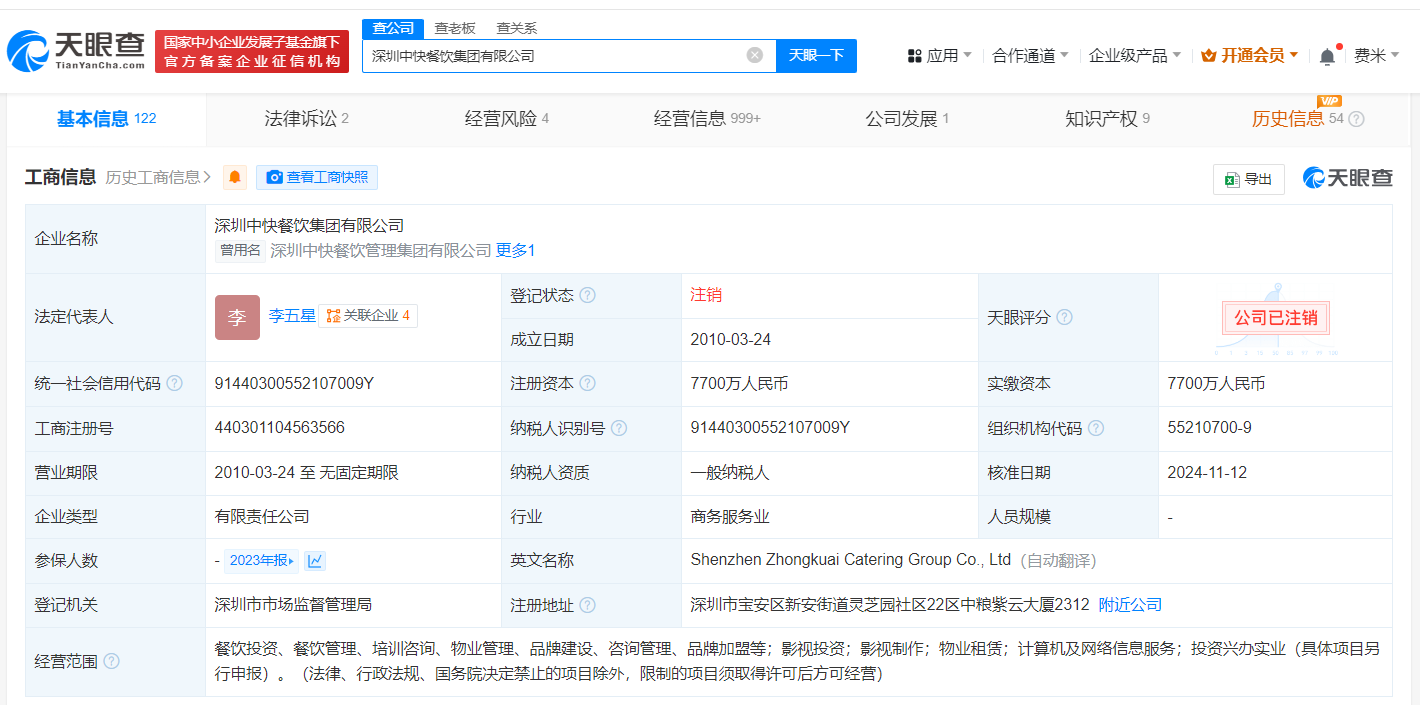The image size is (1420, 705).
Task: Click the 国家中小企业发展子基金 red banner
Action: (252, 51)
